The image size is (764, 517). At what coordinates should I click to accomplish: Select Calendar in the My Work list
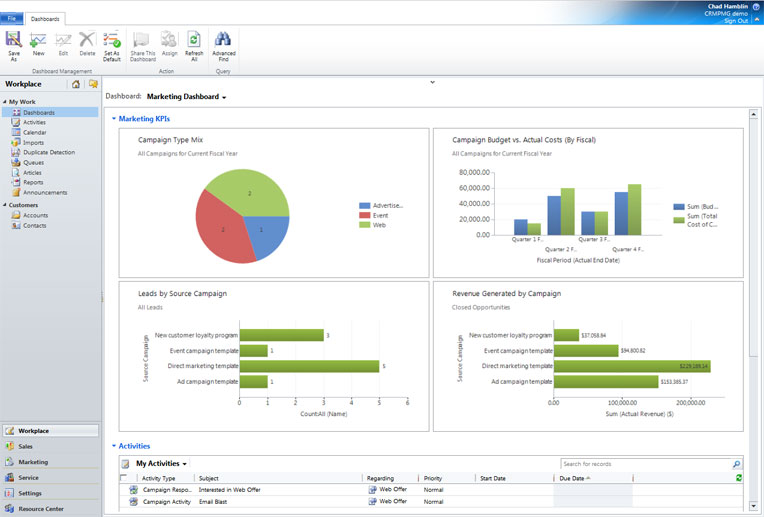click(34, 132)
